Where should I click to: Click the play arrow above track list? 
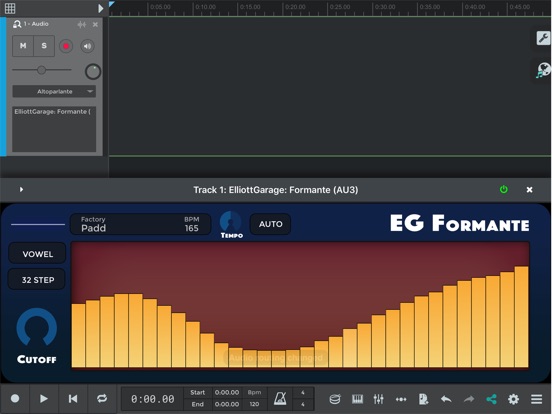coord(101,8)
